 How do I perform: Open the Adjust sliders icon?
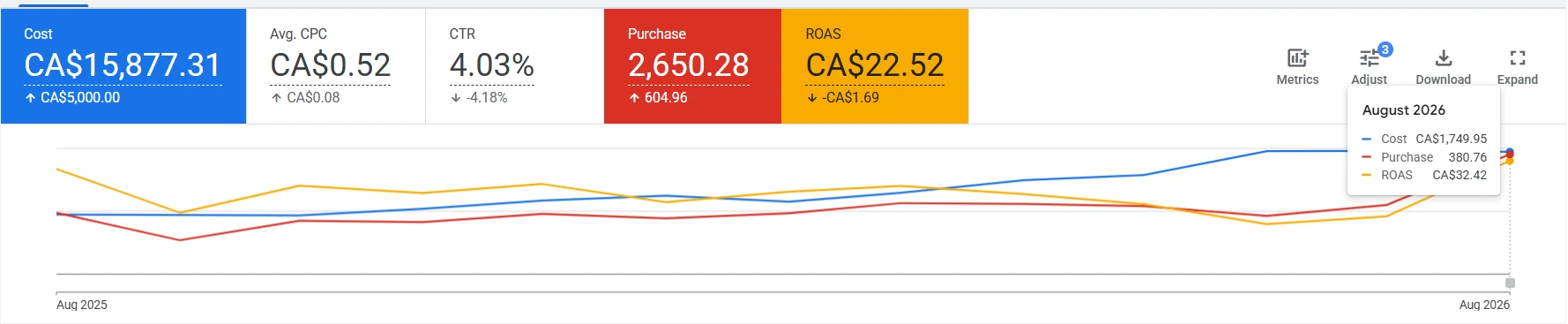tap(1369, 58)
